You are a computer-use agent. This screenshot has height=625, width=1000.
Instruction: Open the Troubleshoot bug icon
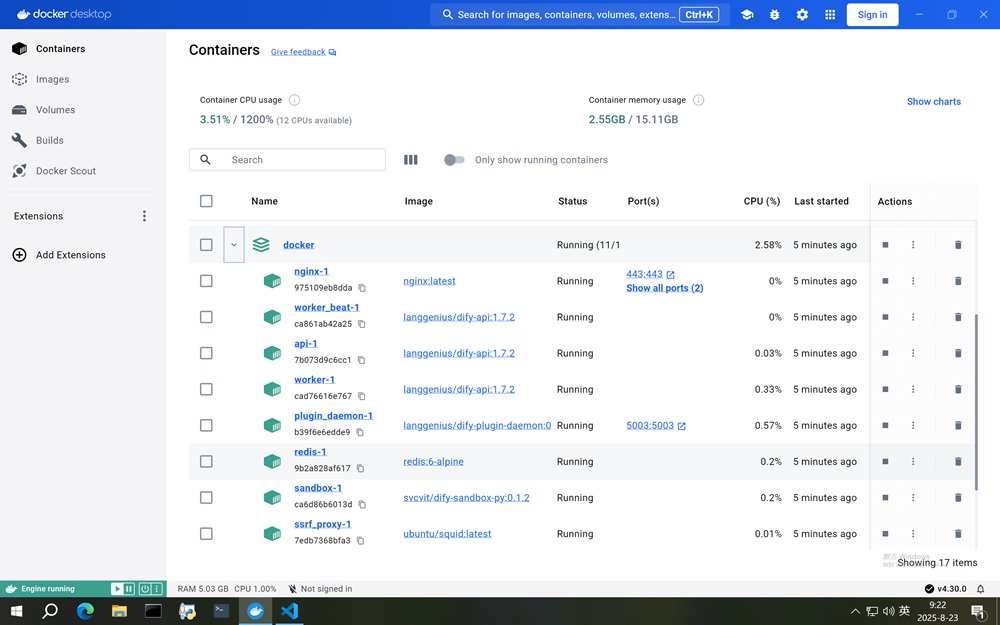[x=774, y=15]
